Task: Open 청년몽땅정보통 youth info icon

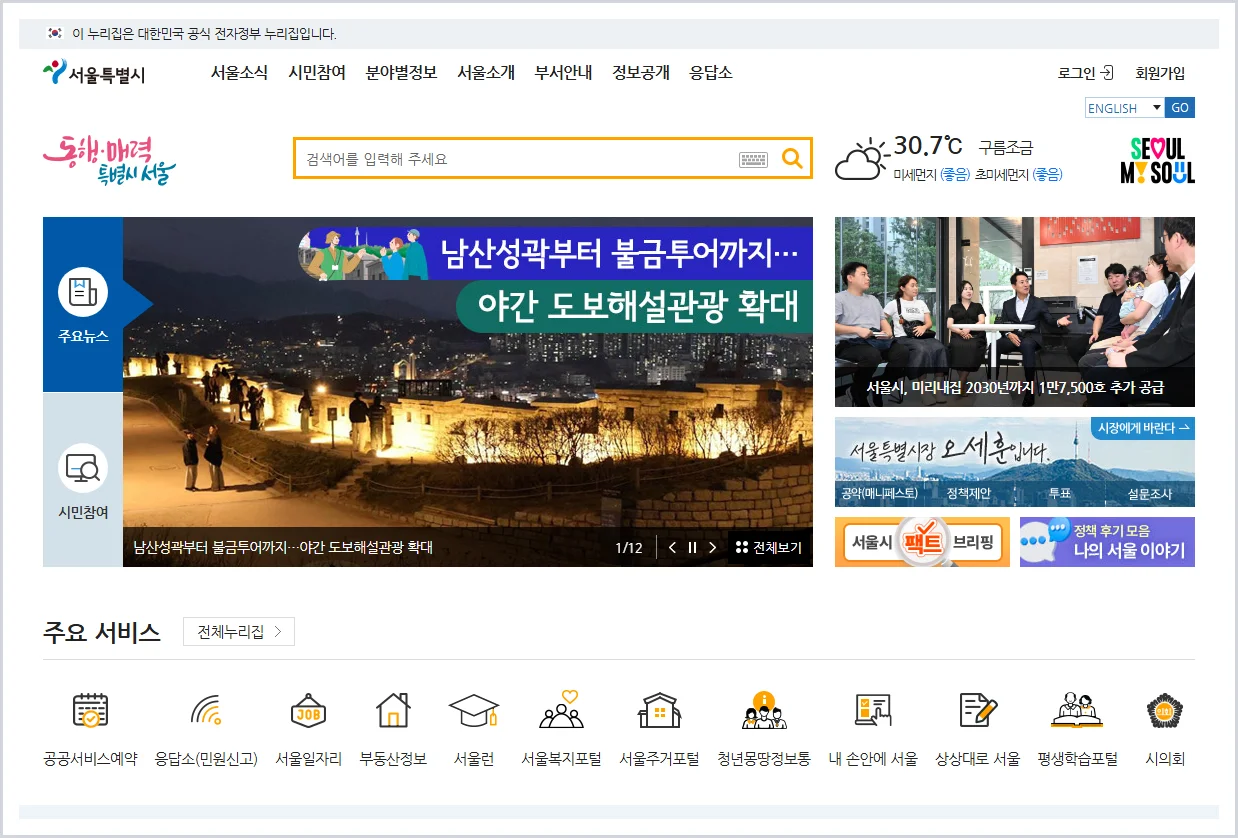Action: 764,710
